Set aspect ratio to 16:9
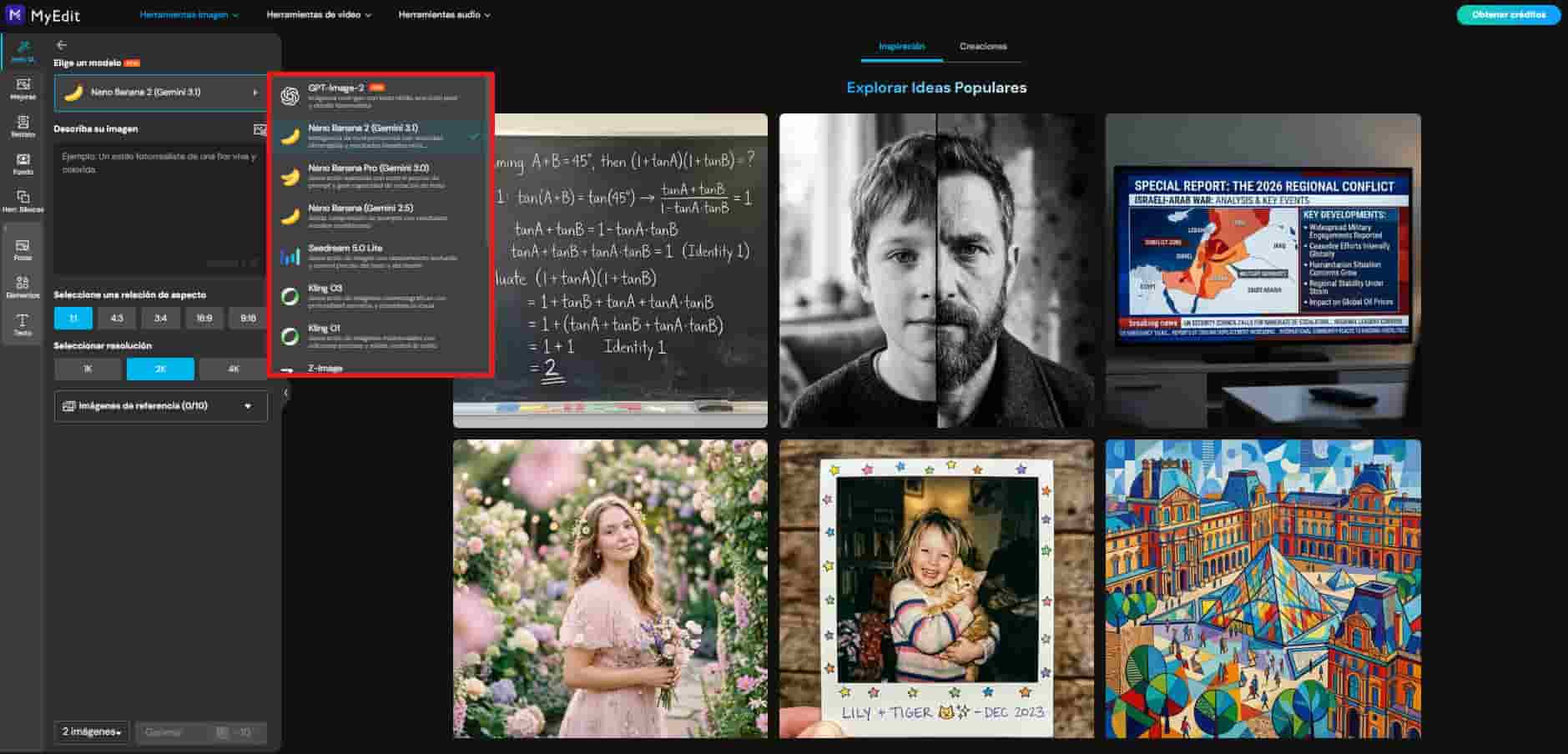 (204, 318)
